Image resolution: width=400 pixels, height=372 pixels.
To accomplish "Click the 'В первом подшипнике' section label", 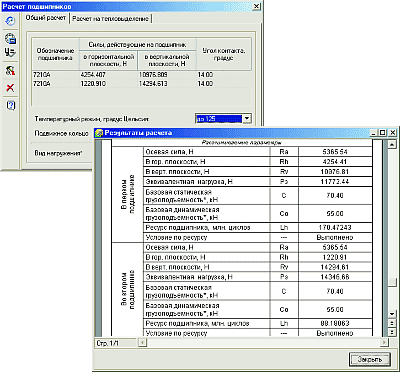I will point(128,194).
